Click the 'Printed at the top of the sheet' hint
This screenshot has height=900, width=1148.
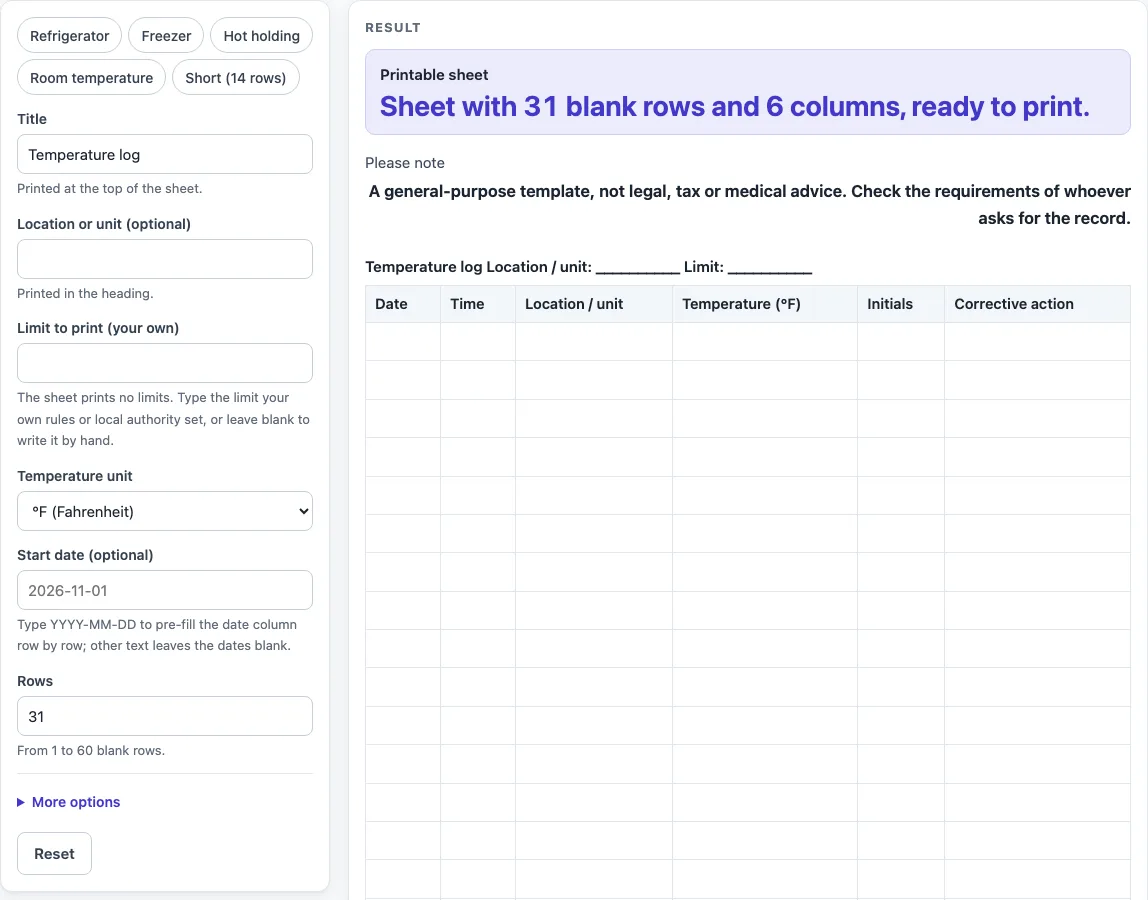pos(110,188)
